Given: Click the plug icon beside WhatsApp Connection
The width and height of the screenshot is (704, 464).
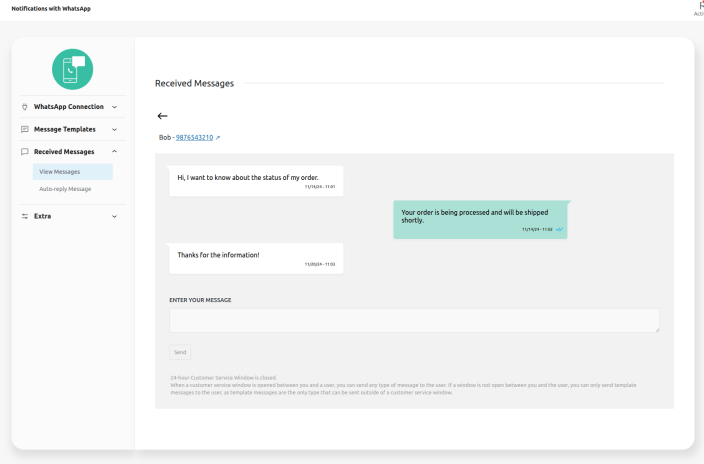Looking at the screenshot, I should pos(25,107).
